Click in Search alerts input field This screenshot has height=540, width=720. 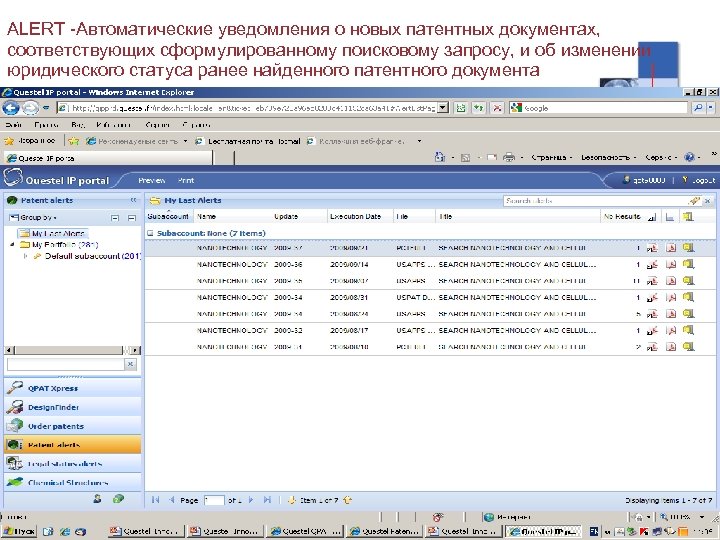(595, 201)
